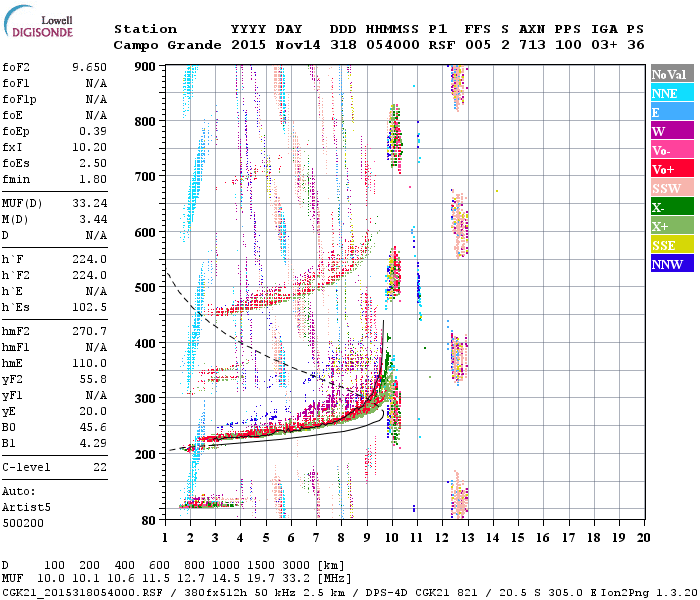Click the C-level value 22
This screenshot has height=600, width=700.
[x=100, y=467]
